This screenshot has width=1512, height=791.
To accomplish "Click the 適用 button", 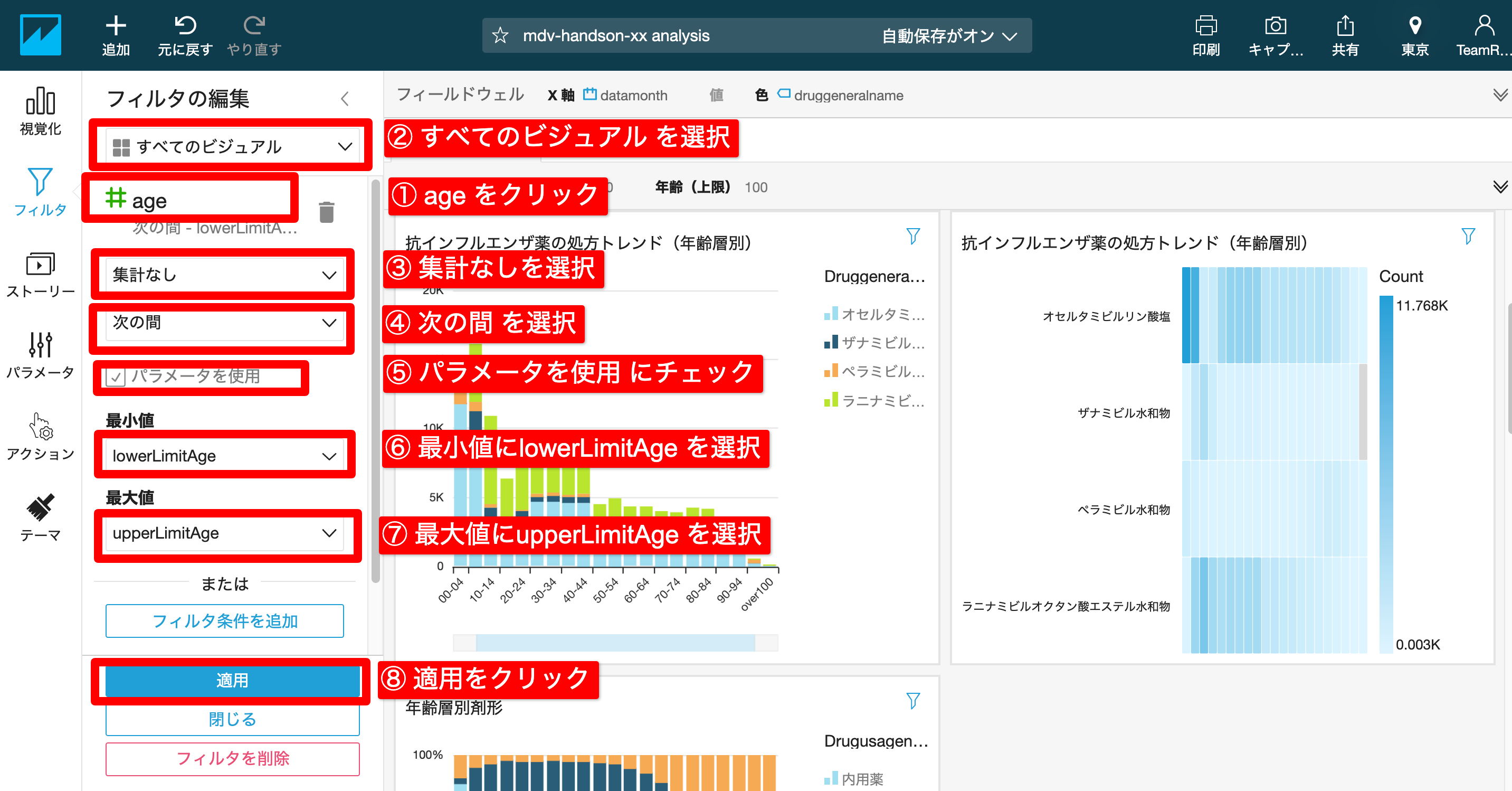I will [x=232, y=680].
